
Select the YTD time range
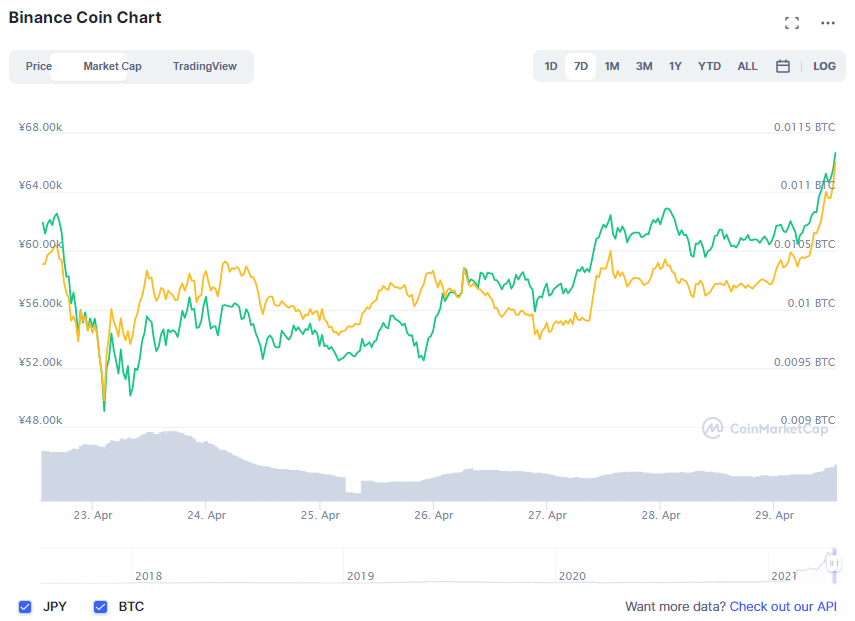[709, 67]
